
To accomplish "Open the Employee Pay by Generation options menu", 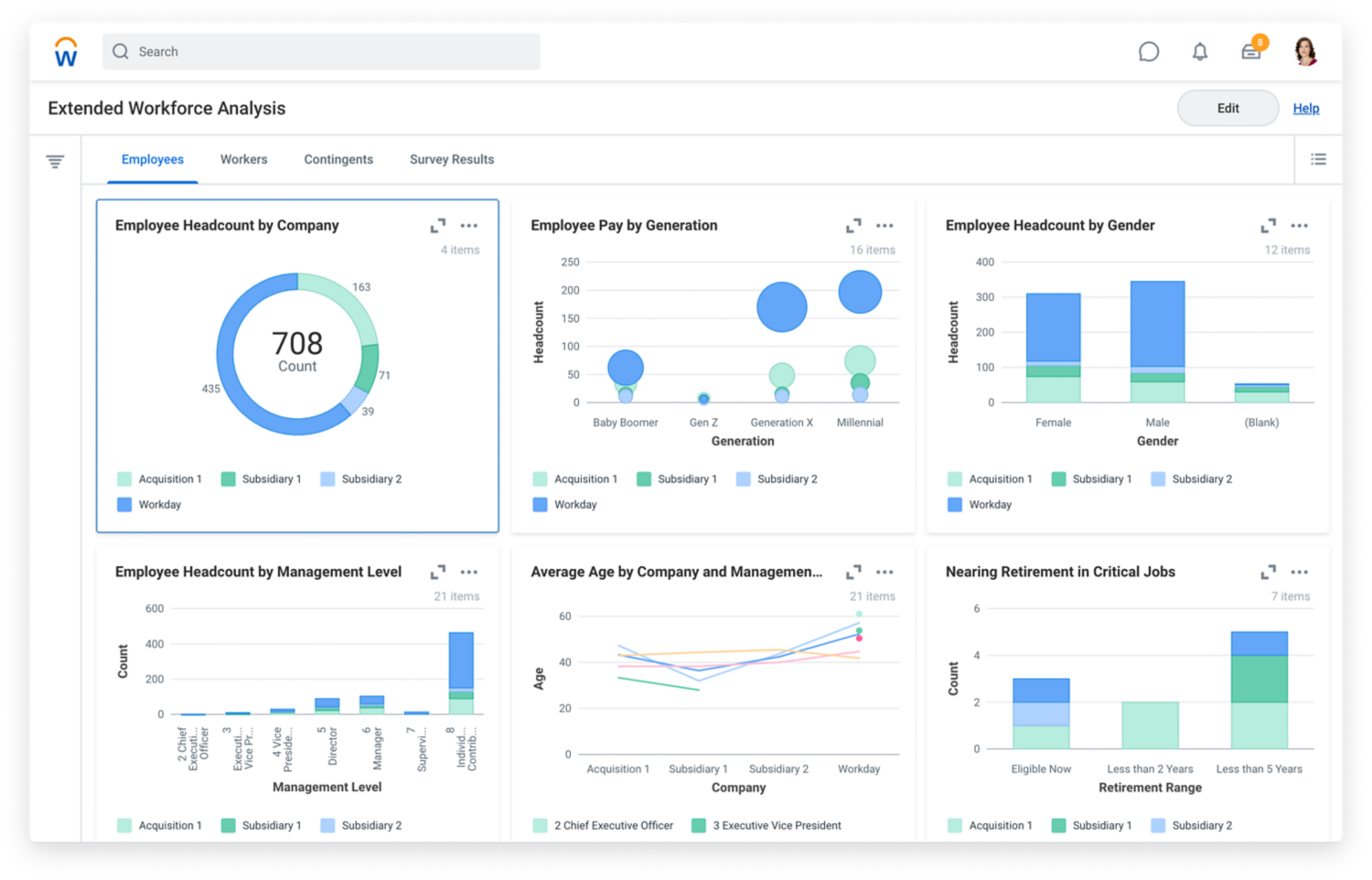I will (884, 225).
